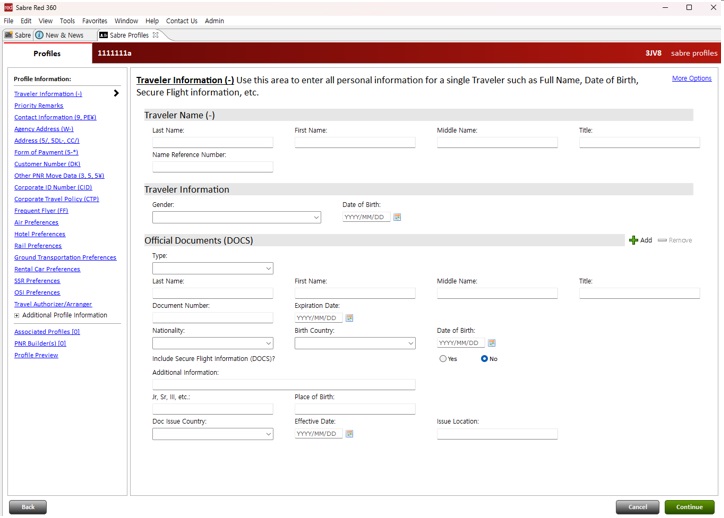The height and width of the screenshot is (518, 724).
Task: Close the Sabre Profiles tab
Action: [156, 35]
